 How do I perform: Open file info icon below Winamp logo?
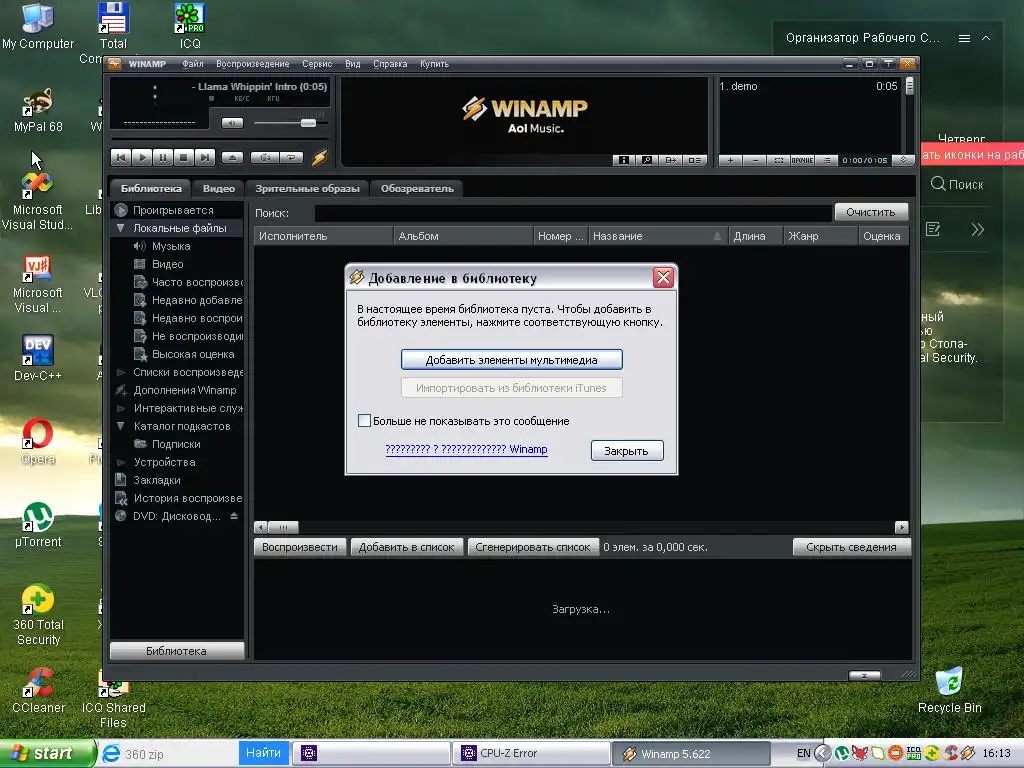(624, 160)
